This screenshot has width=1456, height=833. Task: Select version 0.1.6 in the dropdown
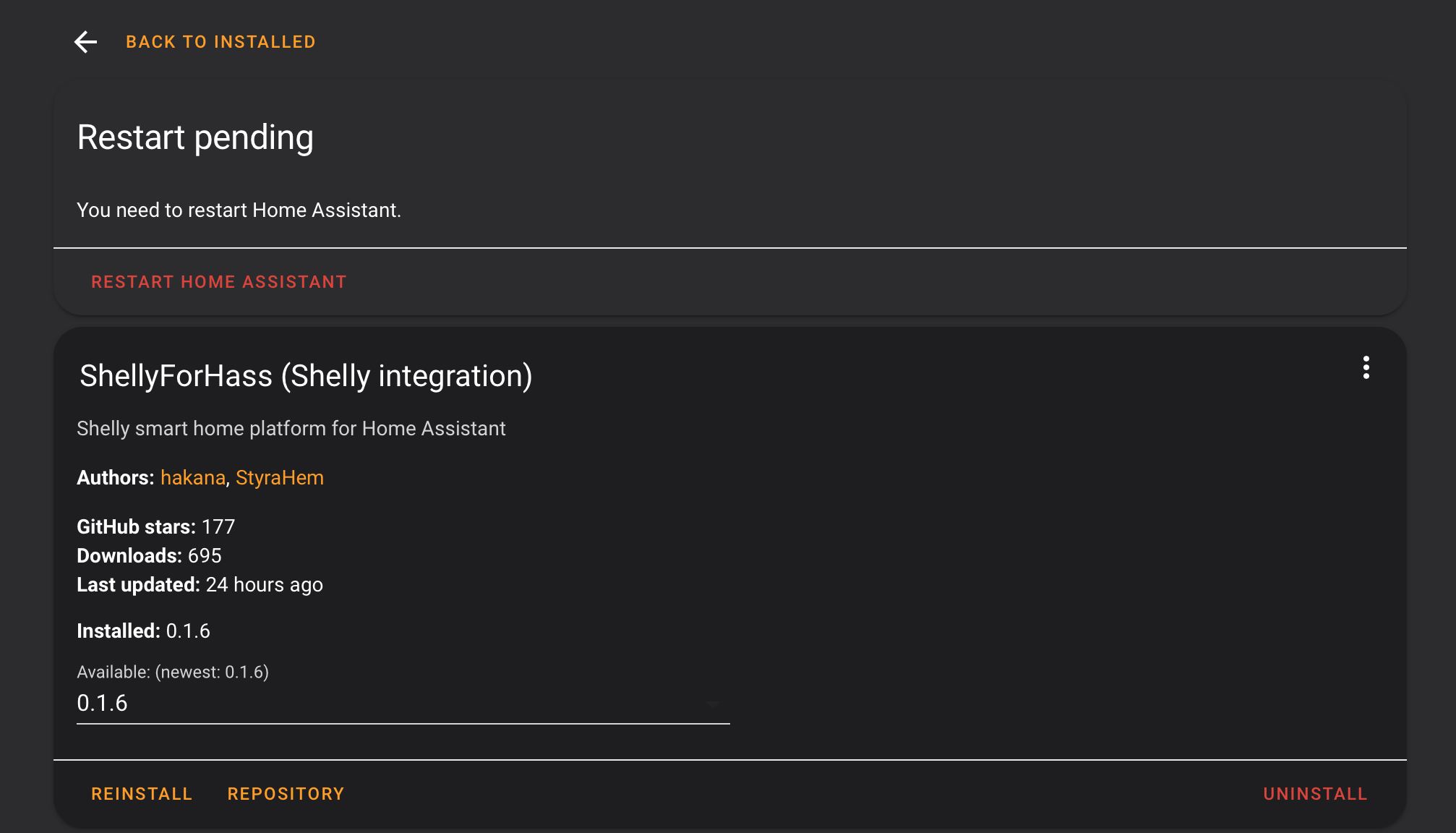[101, 704]
